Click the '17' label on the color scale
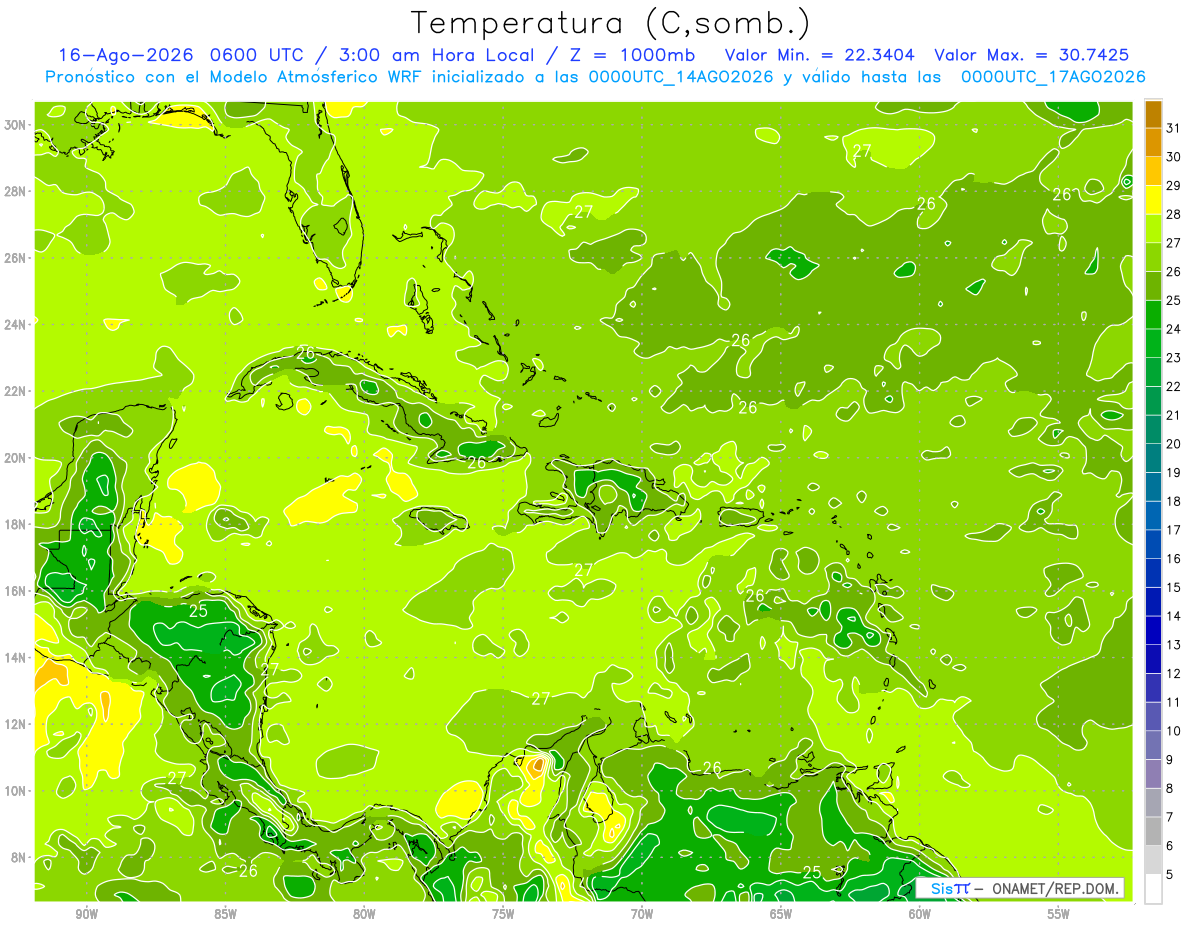Viewport: 1200px width, 927px height. point(1174,530)
